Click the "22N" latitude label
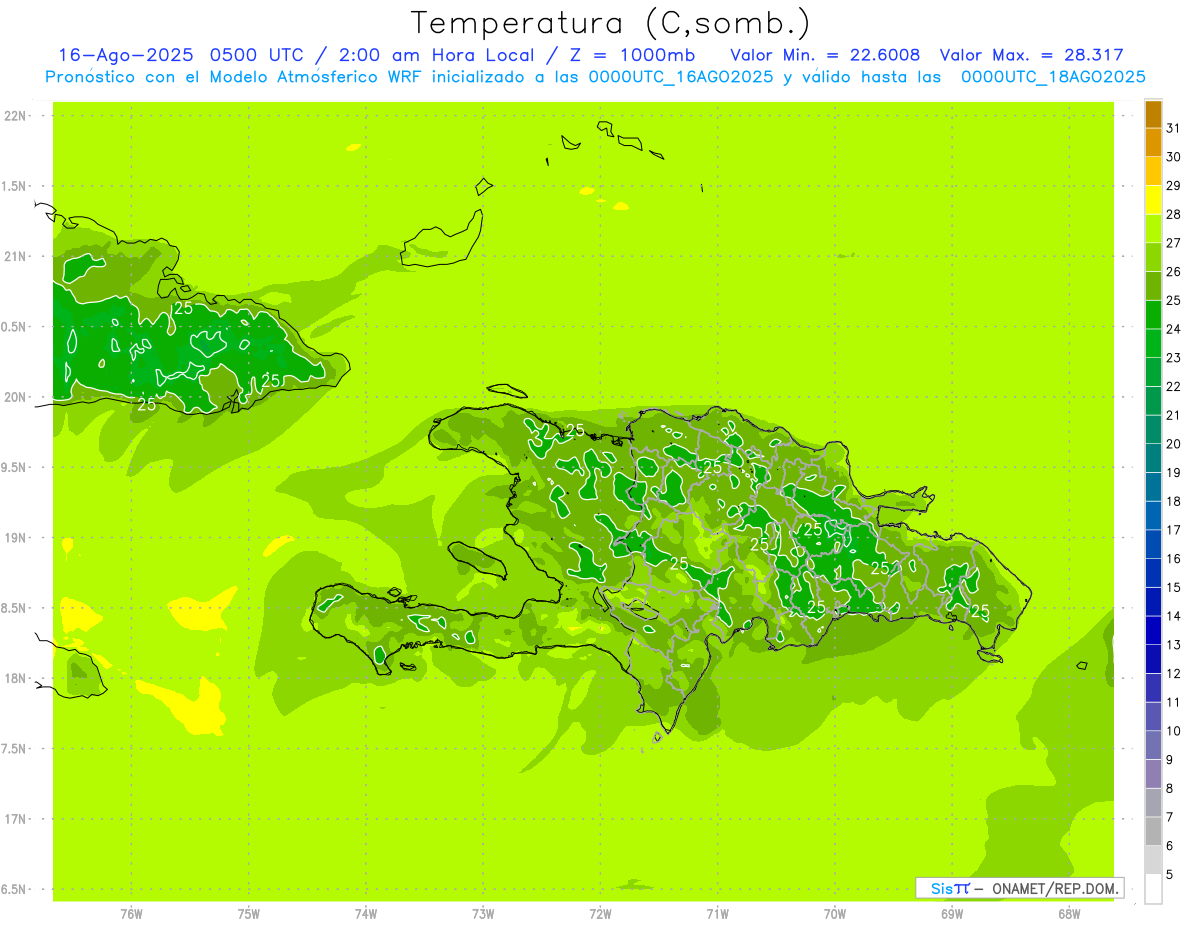Viewport: 1200px width, 927px height. point(17,116)
